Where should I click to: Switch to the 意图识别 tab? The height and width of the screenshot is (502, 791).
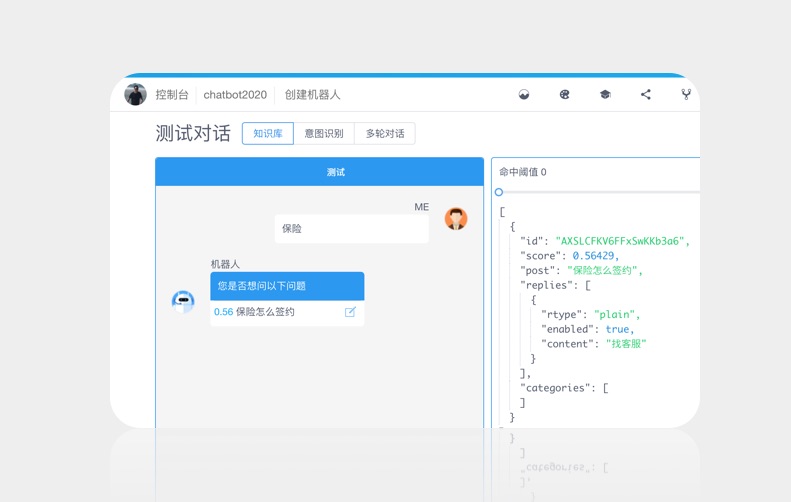pos(324,134)
